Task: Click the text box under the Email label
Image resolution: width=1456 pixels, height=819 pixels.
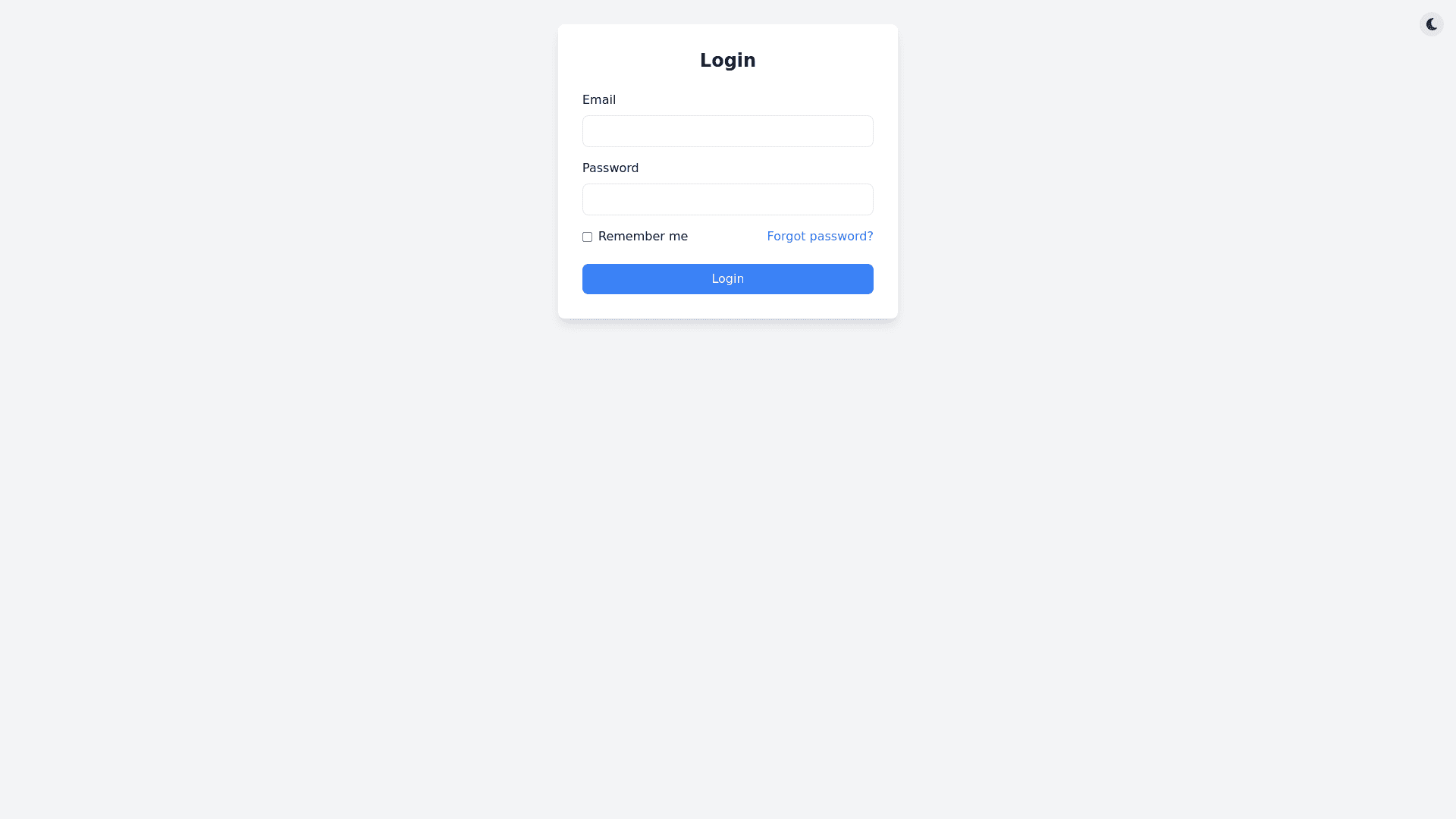Action: 728,131
